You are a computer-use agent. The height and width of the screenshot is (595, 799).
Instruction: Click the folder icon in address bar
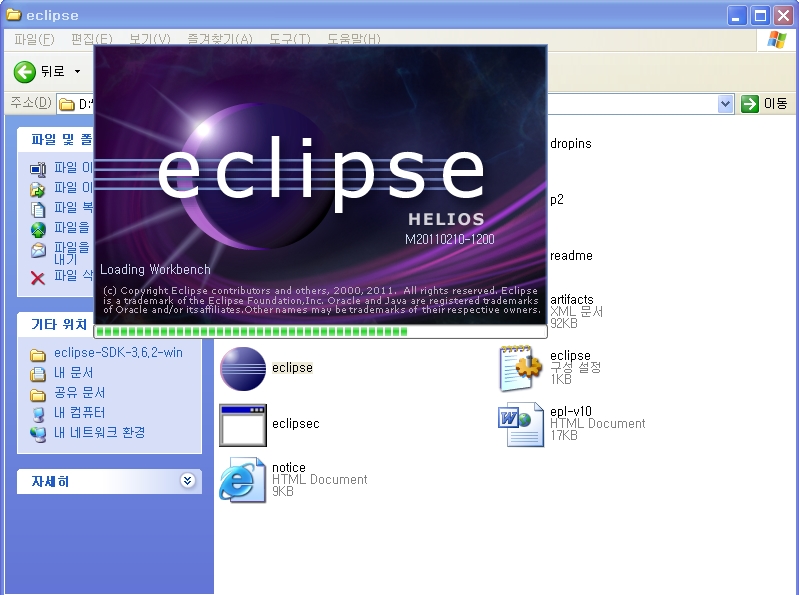coord(66,104)
